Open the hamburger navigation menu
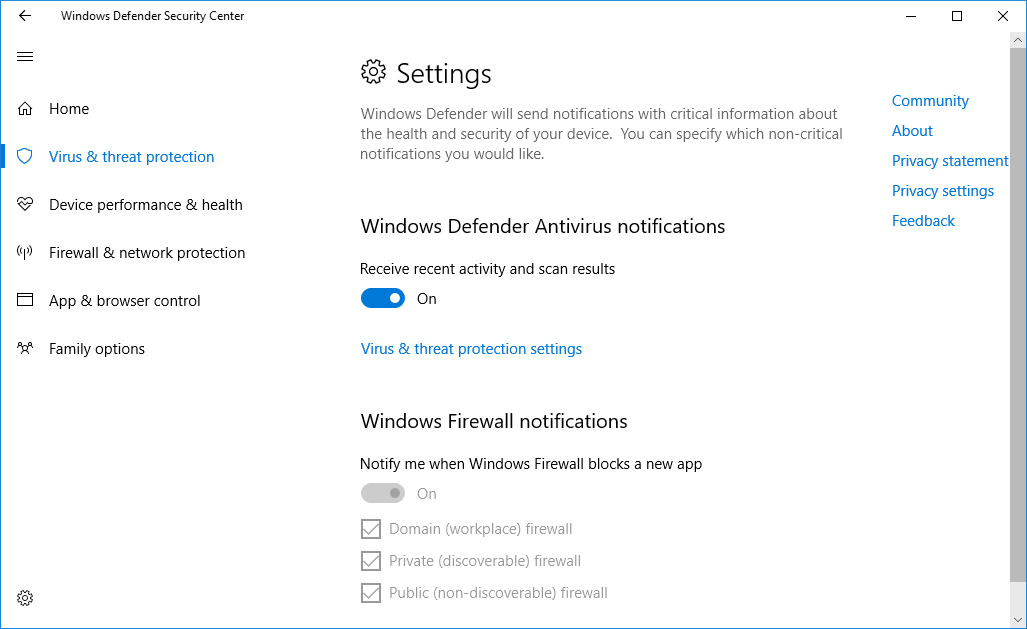This screenshot has width=1027, height=629. 25,56
